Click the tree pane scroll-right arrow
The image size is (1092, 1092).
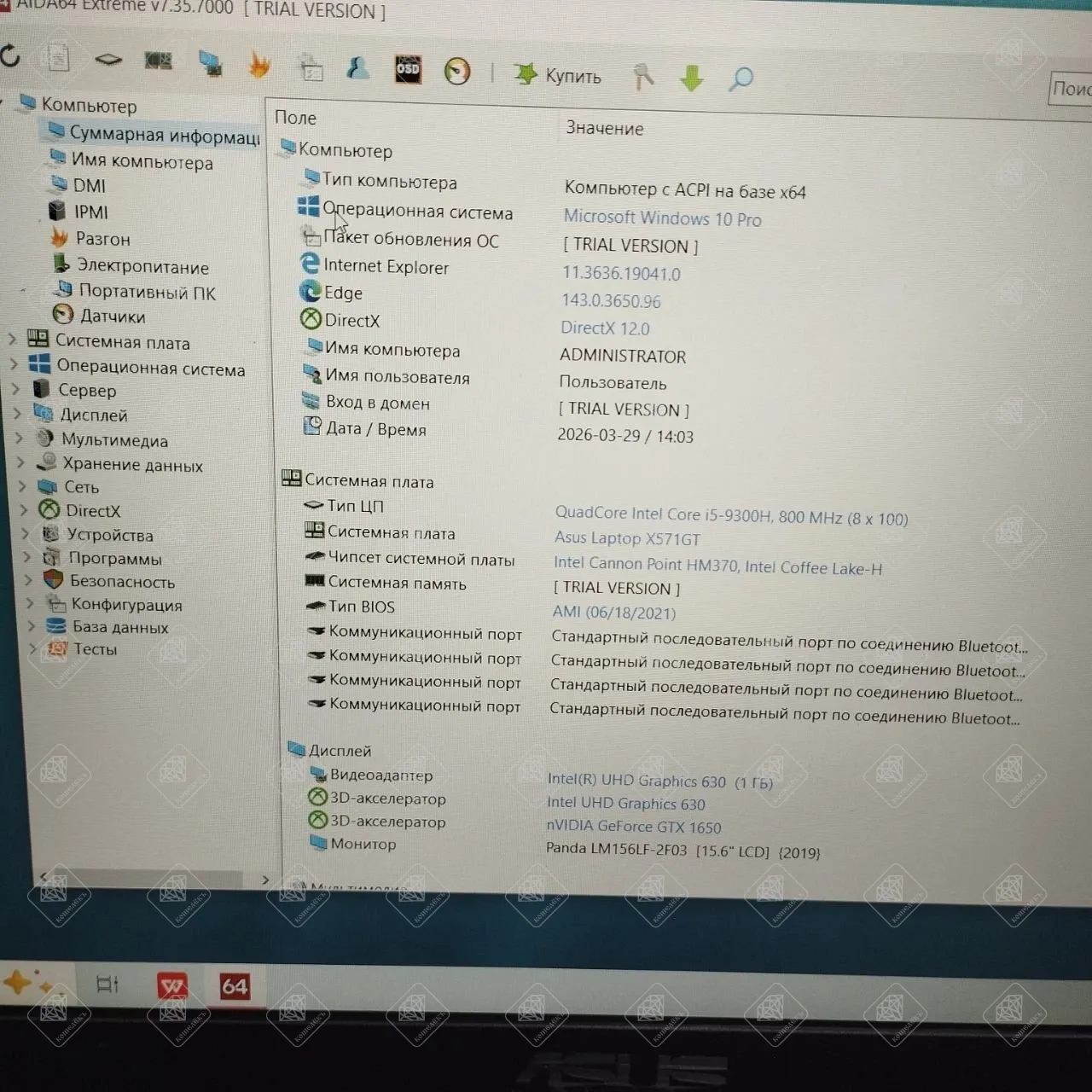[265, 880]
